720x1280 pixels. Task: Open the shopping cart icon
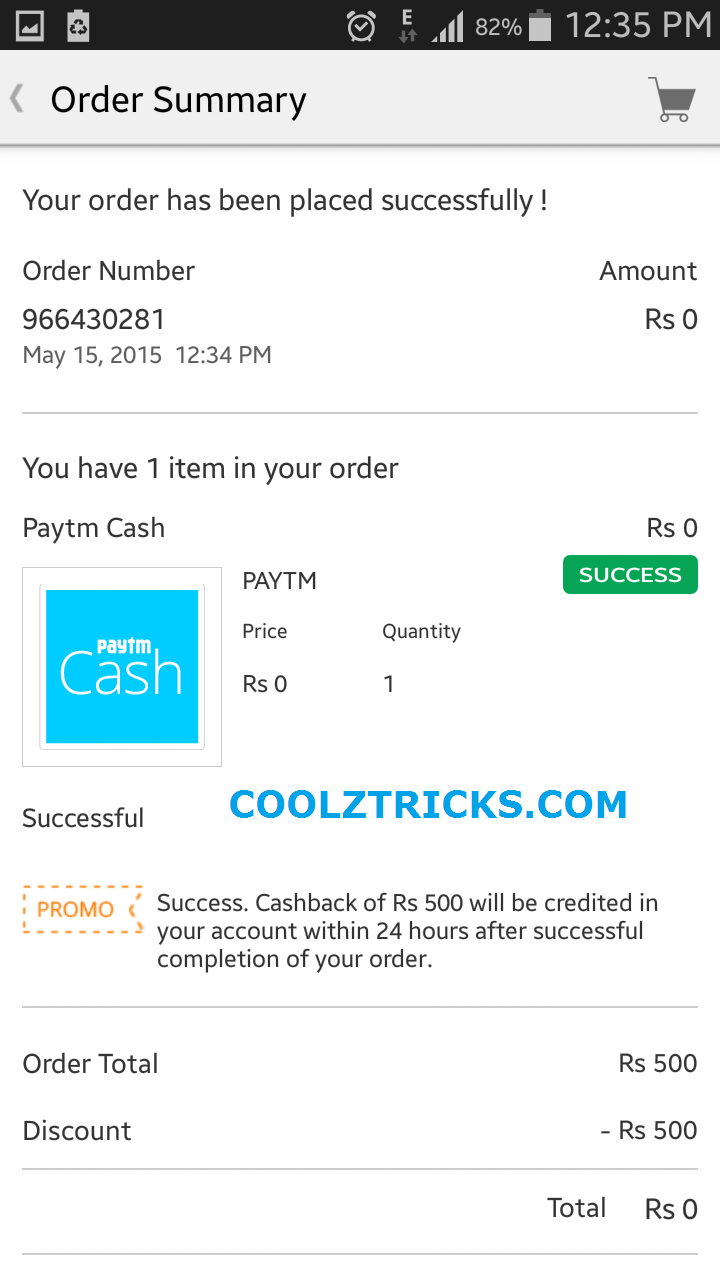pos(672,99)
